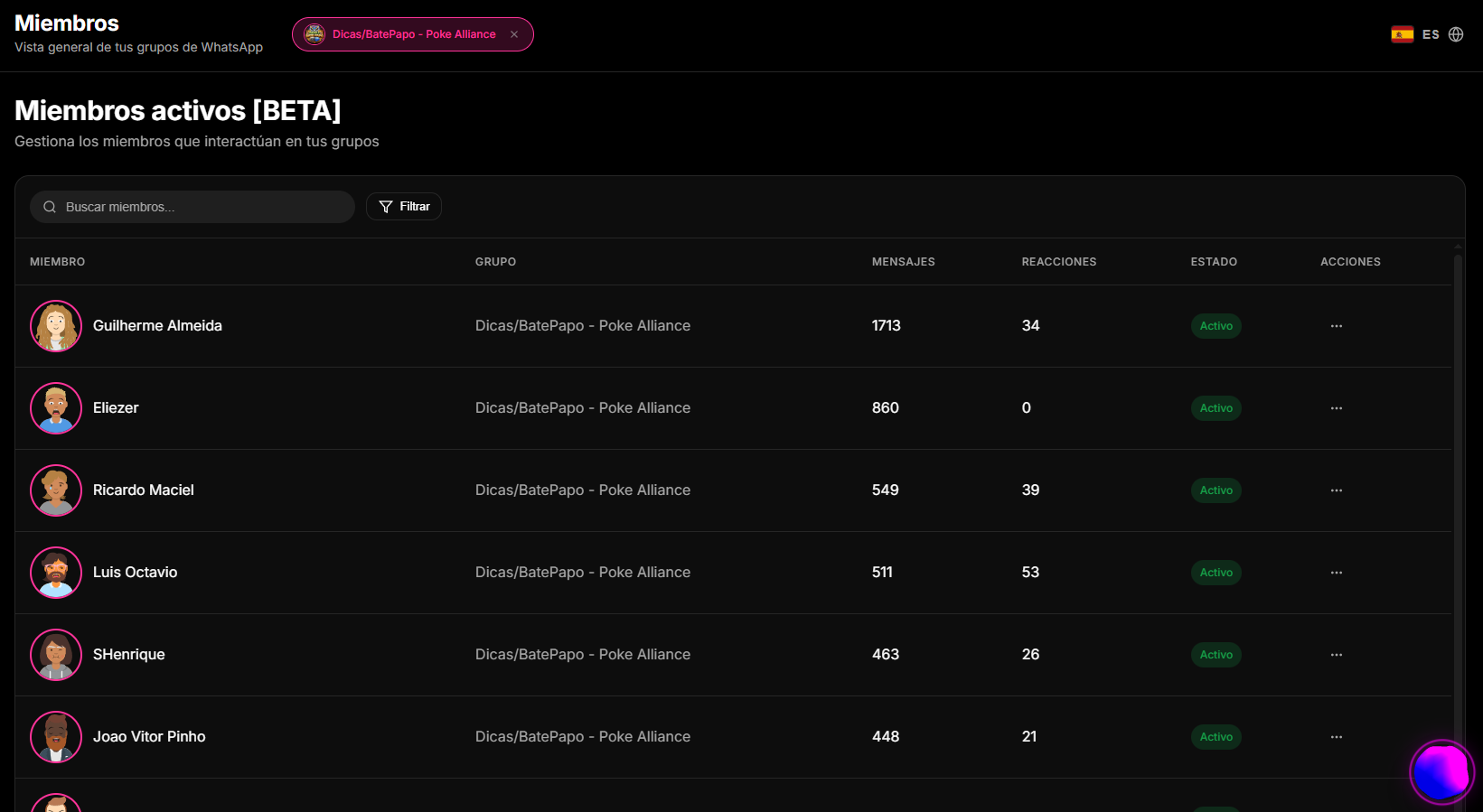
Task: Click Luis Octavio's group name cell
Action: pos(583,573)
